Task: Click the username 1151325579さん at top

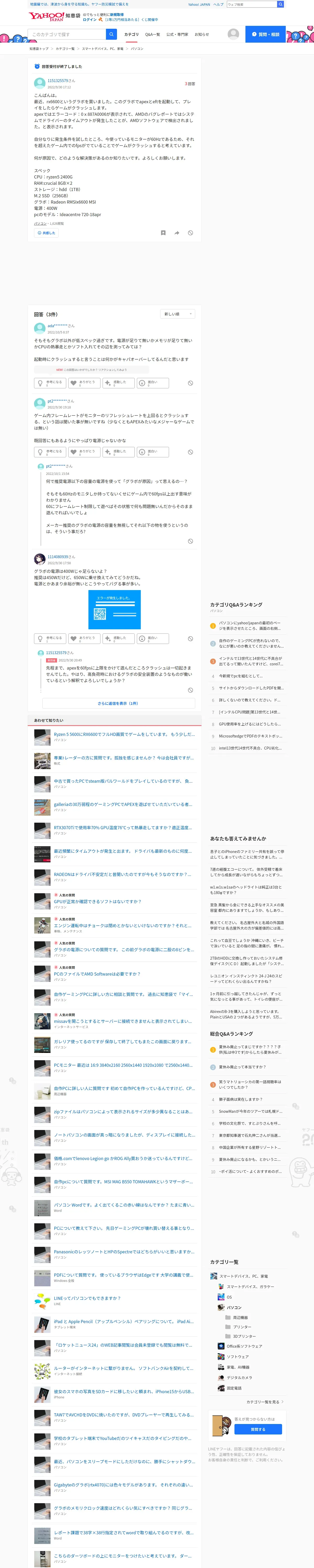Action: 61,80
